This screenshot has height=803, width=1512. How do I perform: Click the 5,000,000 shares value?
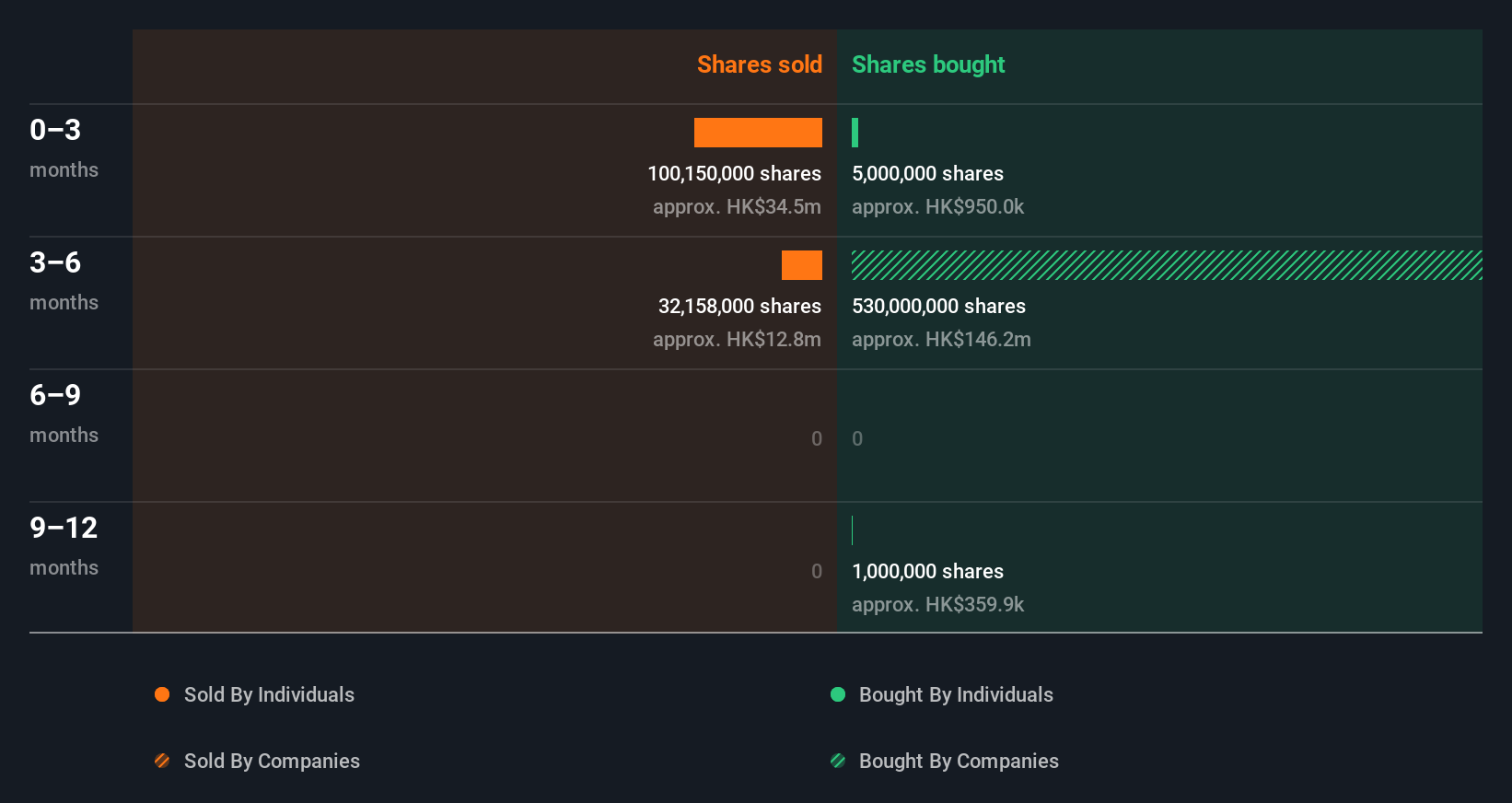tap(927, 174)
